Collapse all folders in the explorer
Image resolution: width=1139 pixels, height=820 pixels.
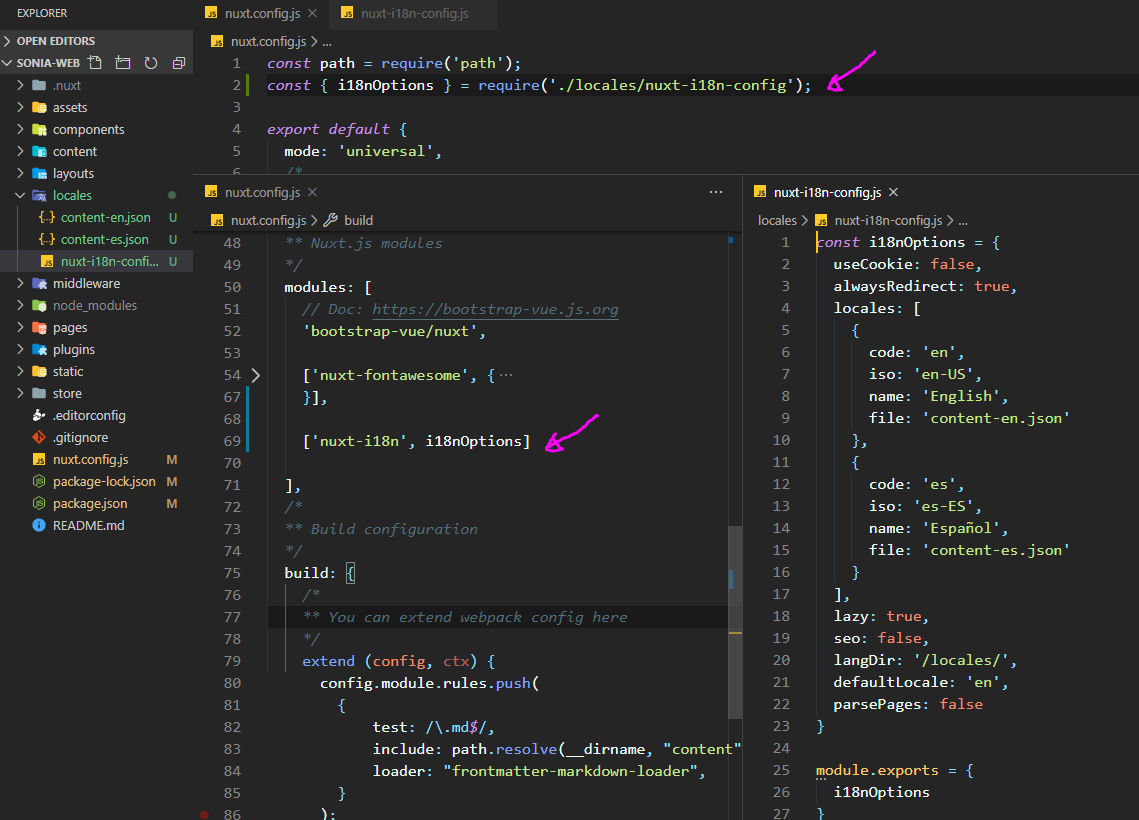pyautogui.click(x=179, y=62)
